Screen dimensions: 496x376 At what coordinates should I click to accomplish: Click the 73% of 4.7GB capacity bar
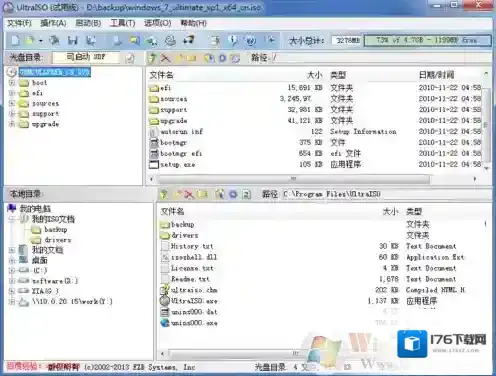pos(428,40)
